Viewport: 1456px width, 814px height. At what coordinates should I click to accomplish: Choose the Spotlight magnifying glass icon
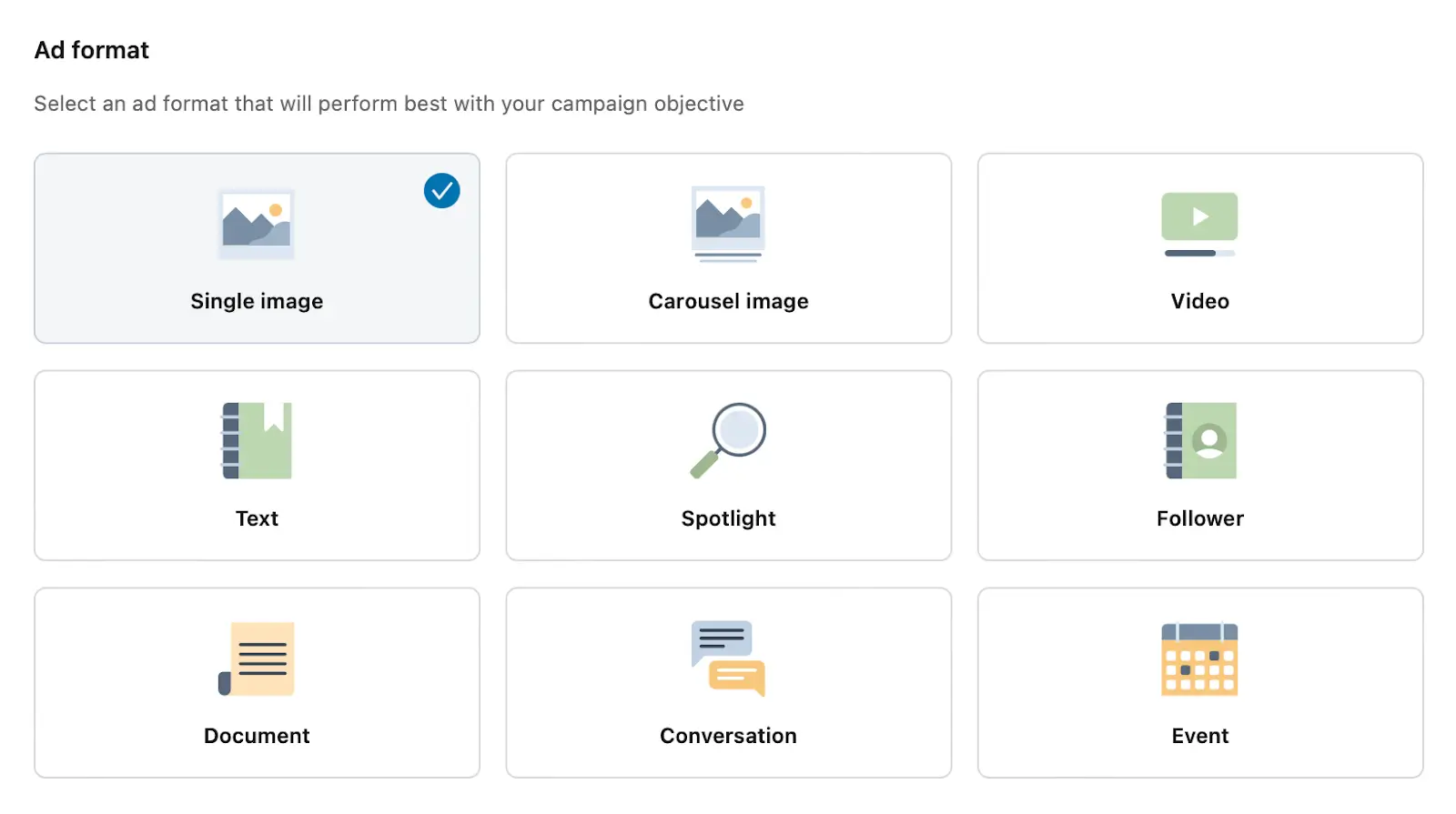pyautogui.click(x=728, y=440)
